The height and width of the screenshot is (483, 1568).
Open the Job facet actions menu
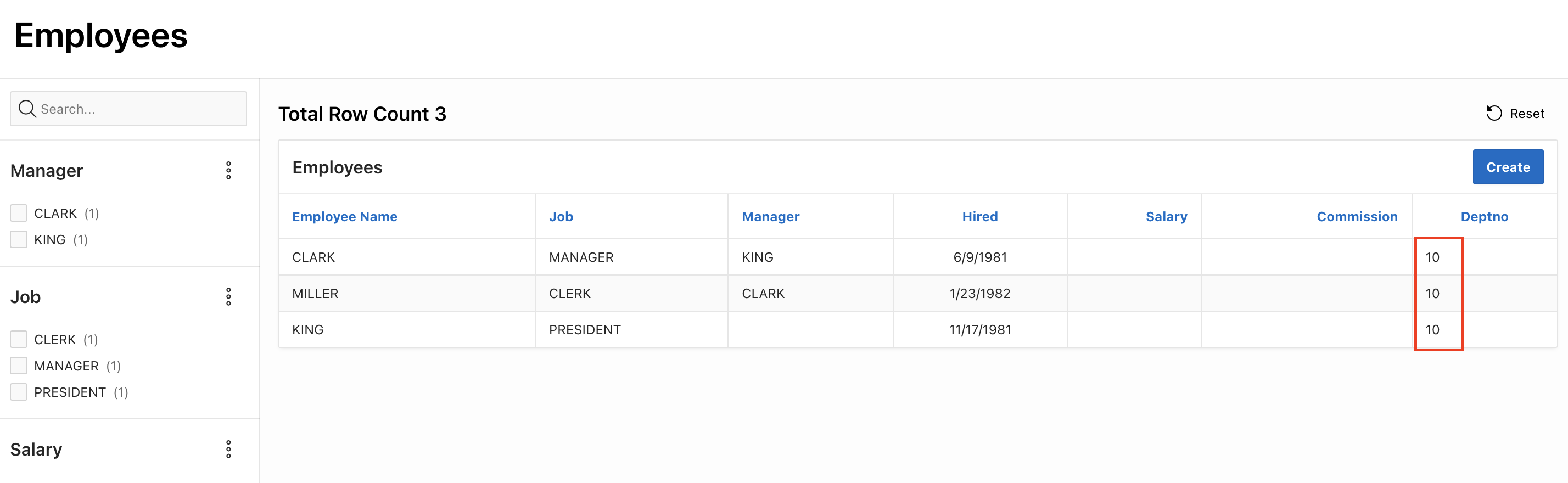[x=228, y=297]
